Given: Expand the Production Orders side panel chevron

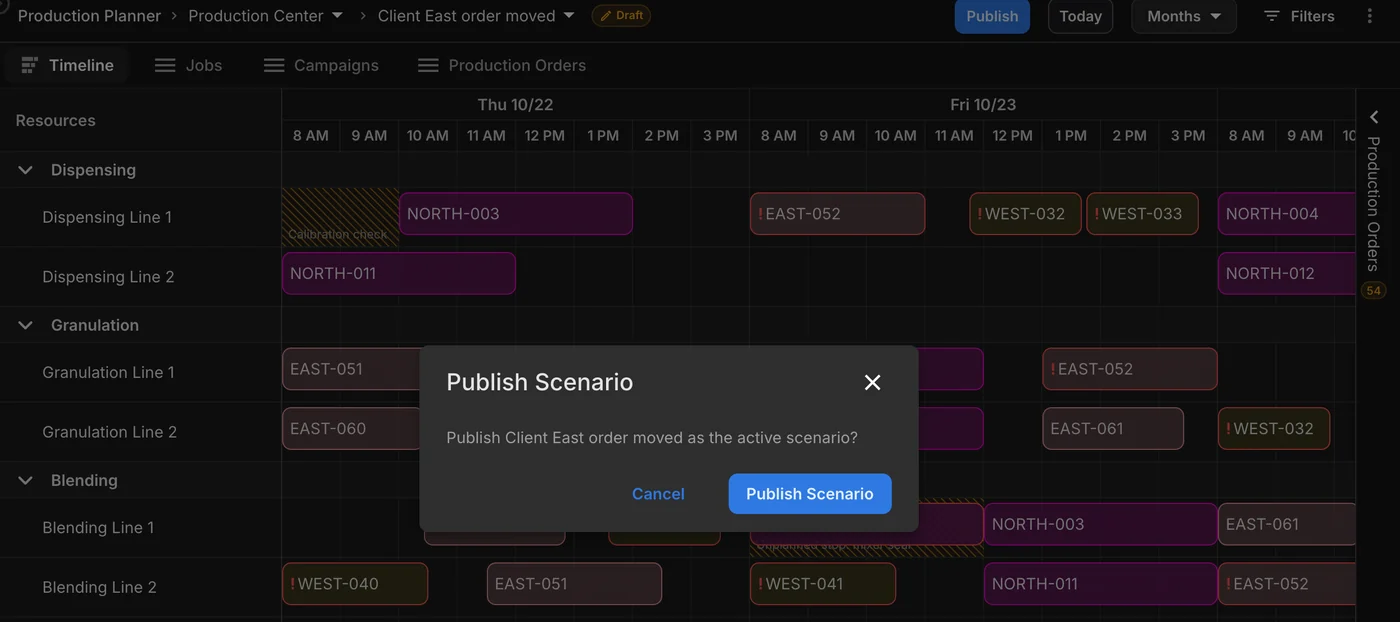Looking at the screenshot, I should pos(1374,117).
